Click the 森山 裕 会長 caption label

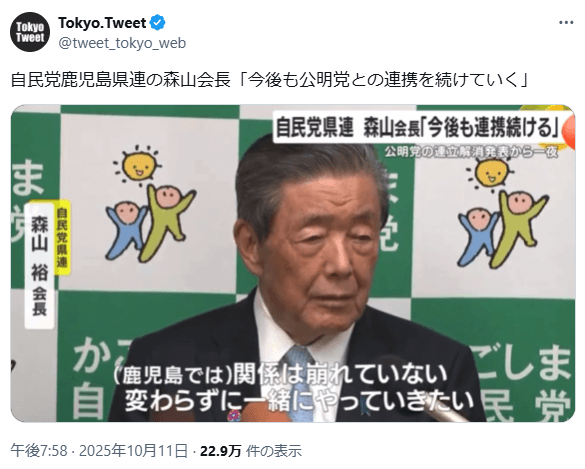[x=39, y=266]
